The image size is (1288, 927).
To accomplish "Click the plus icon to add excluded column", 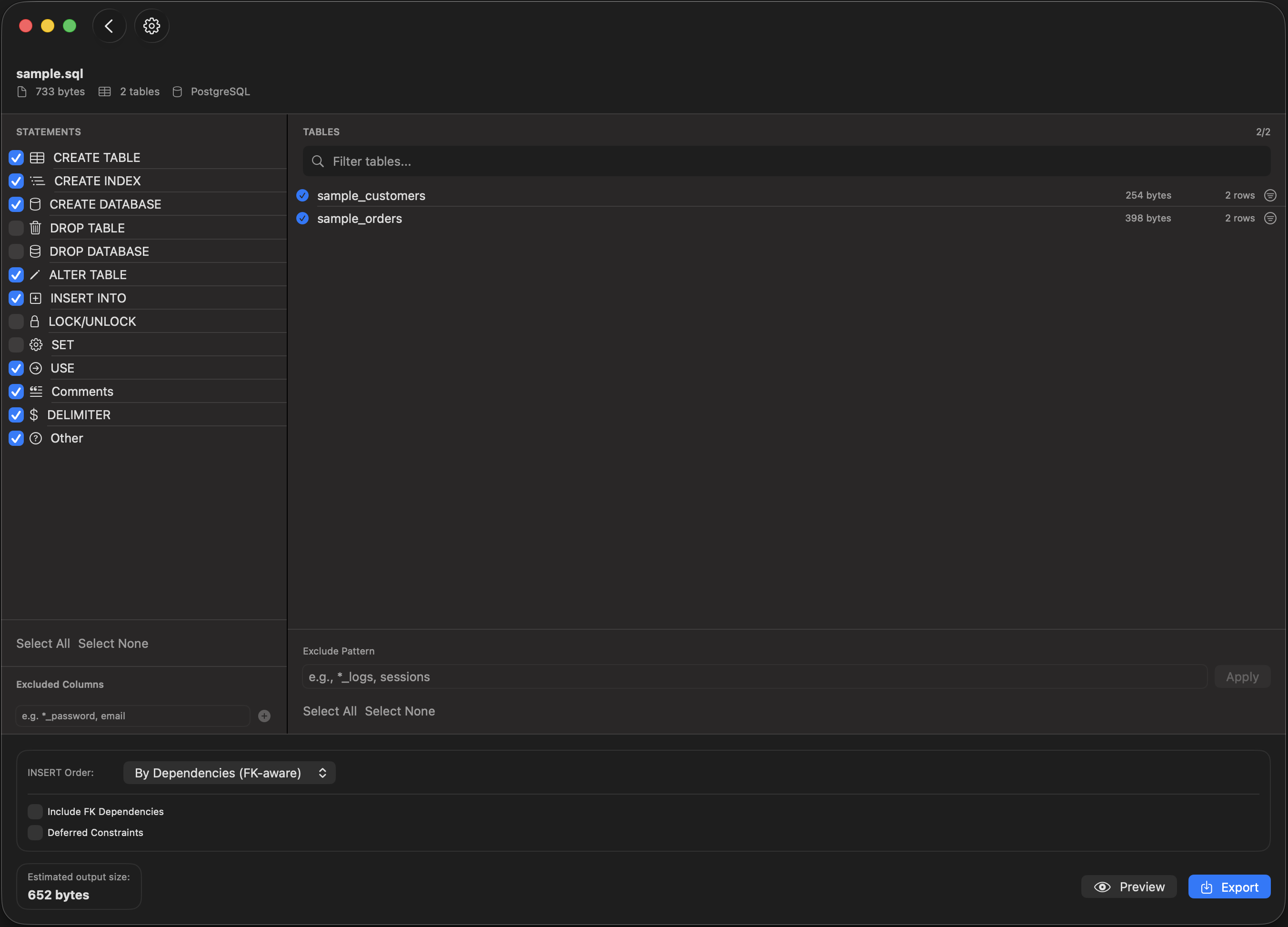I will pos(264,715).
